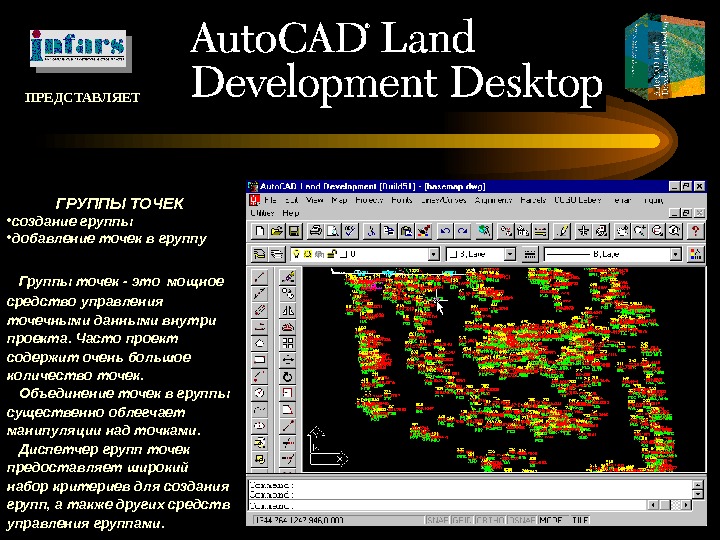Click the Redo arrow icon
This screenshot has width=720, height=540.
point(462,231)
